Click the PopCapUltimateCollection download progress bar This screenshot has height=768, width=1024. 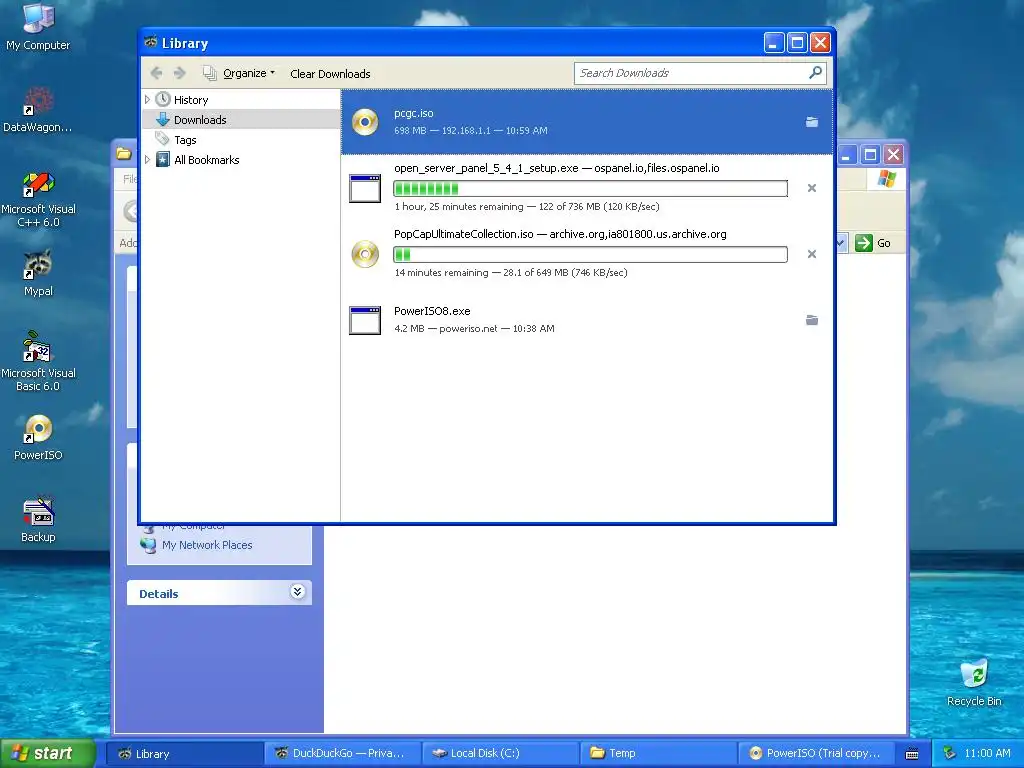click(590, 255)
